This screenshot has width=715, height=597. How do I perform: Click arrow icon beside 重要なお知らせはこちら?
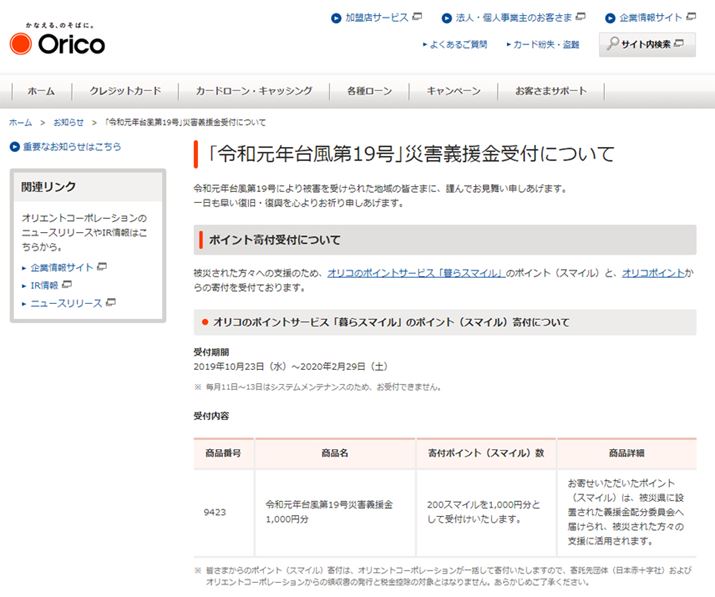click(x=15, y=147)
